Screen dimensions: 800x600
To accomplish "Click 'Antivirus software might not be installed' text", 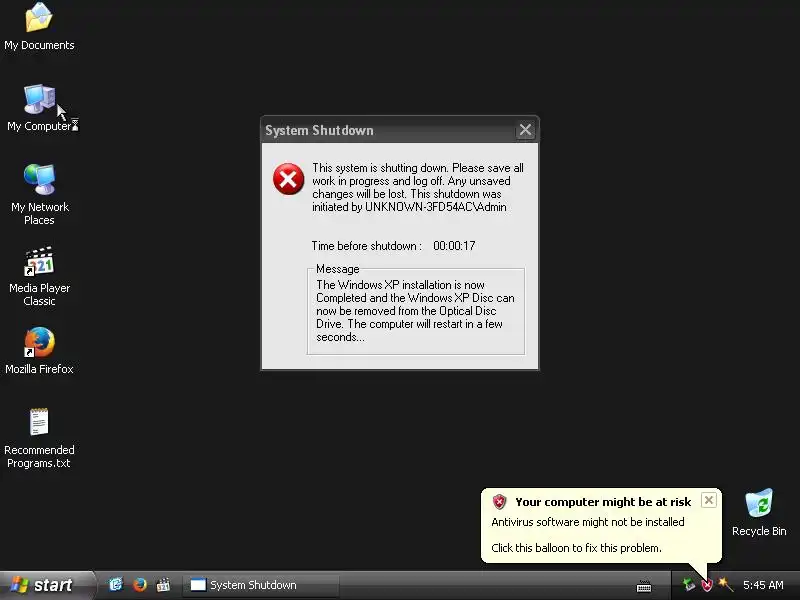I will (588, 522).
